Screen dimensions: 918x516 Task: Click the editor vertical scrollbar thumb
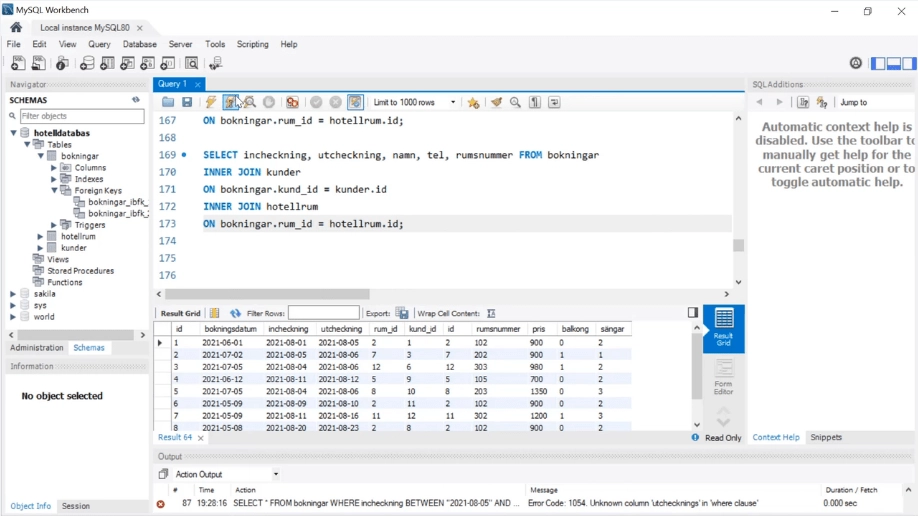(738, 245)
